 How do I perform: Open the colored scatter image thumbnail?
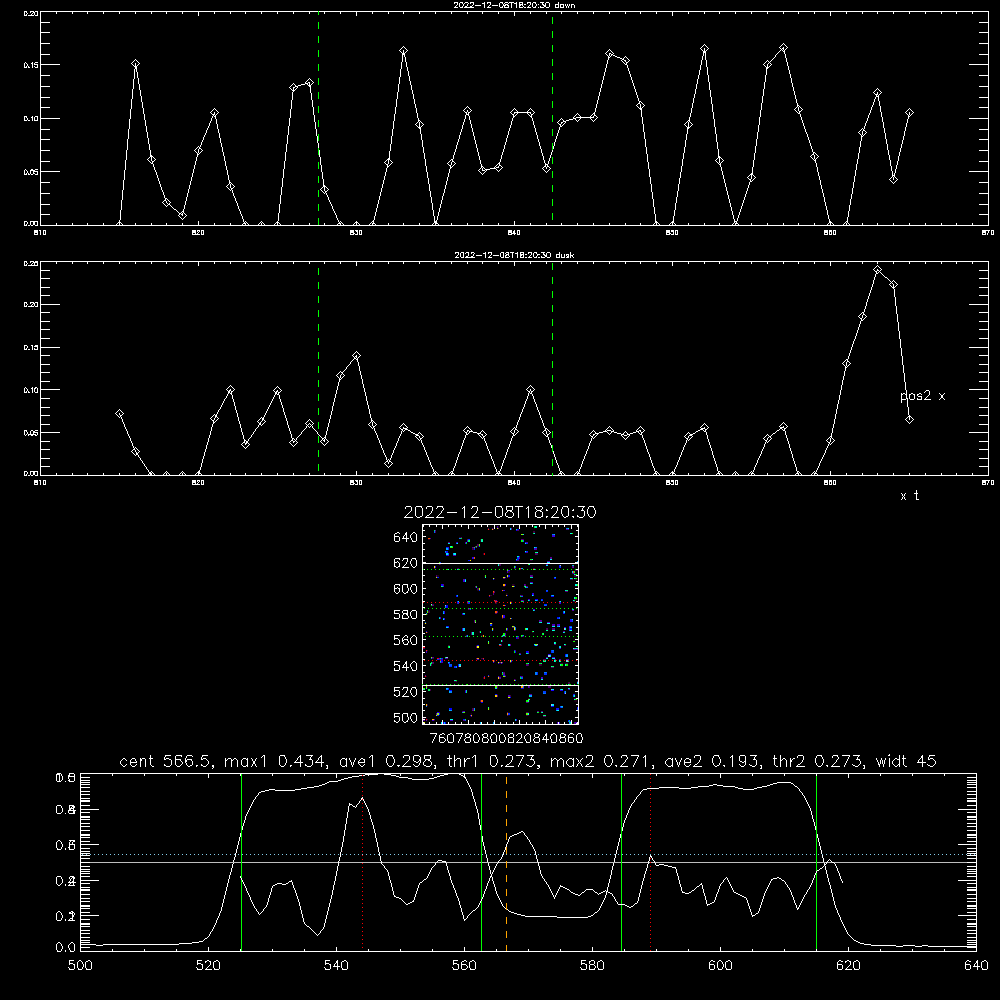point(501,624)
